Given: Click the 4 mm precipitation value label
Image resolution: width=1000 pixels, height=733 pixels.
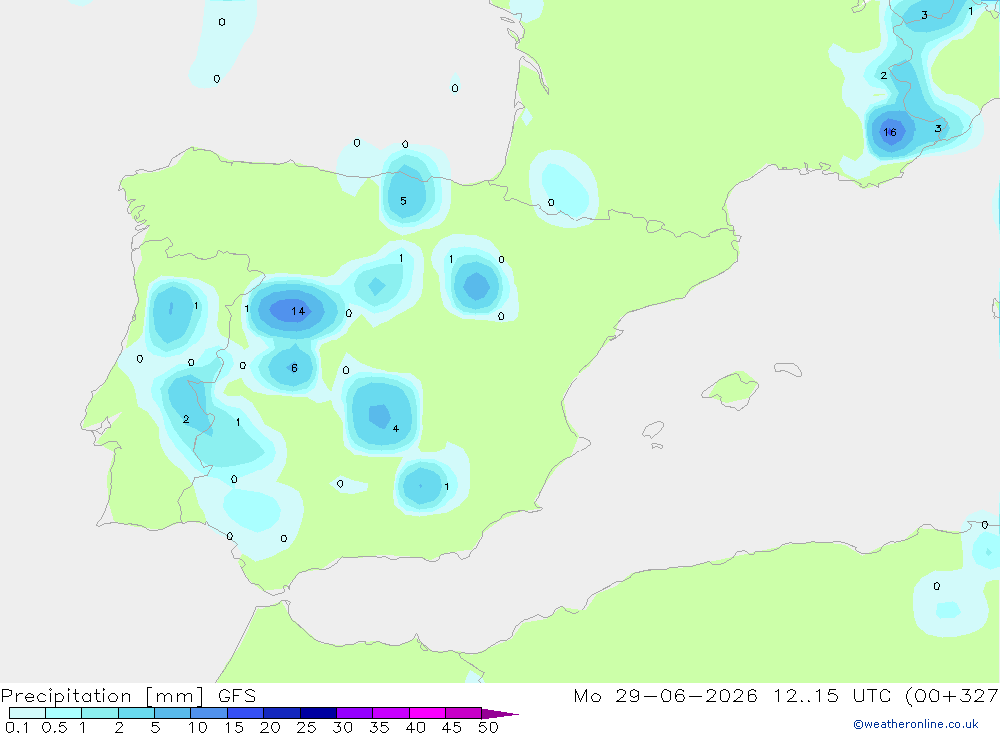Looking at the screenshot, I should click(396, 429).
